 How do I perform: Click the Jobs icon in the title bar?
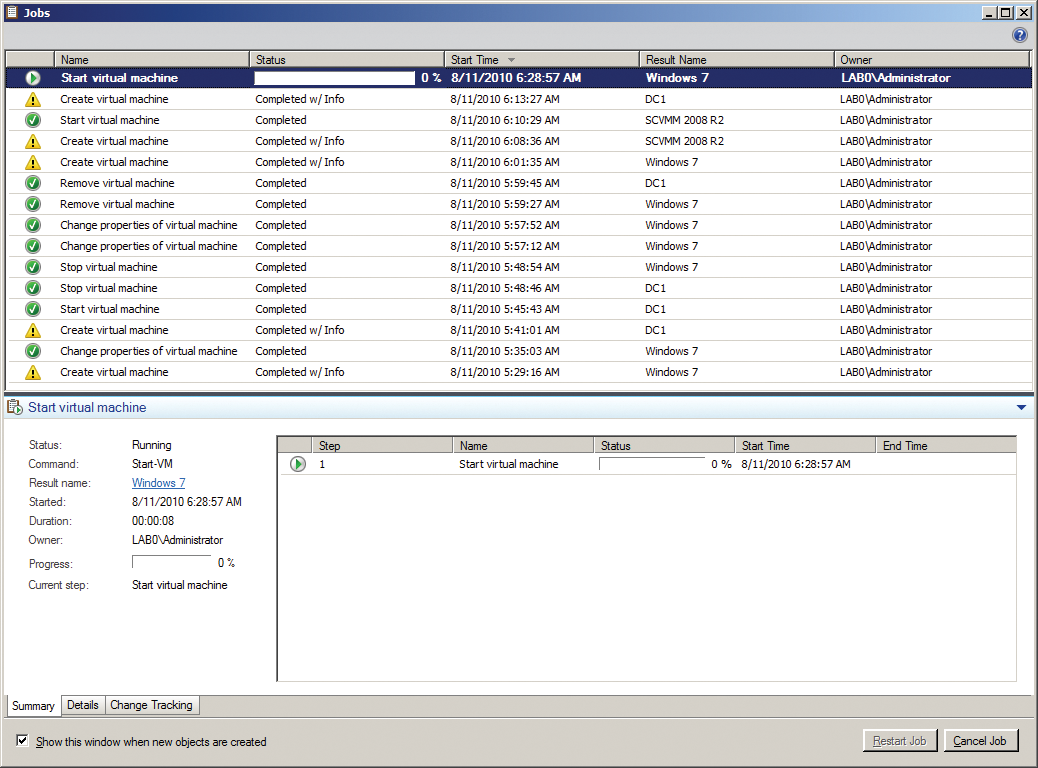10,11
